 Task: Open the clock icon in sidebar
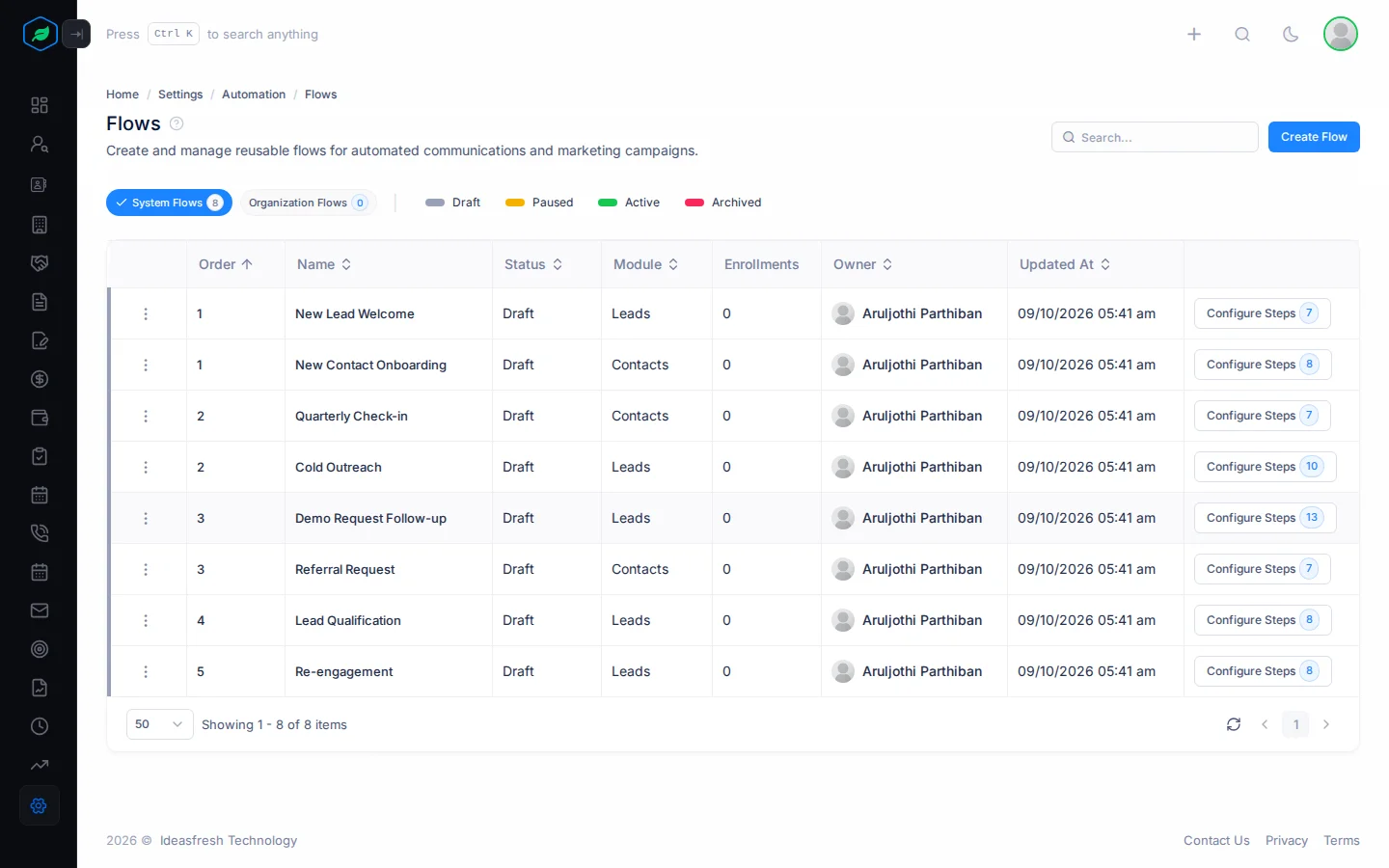(x=40, y=726)
